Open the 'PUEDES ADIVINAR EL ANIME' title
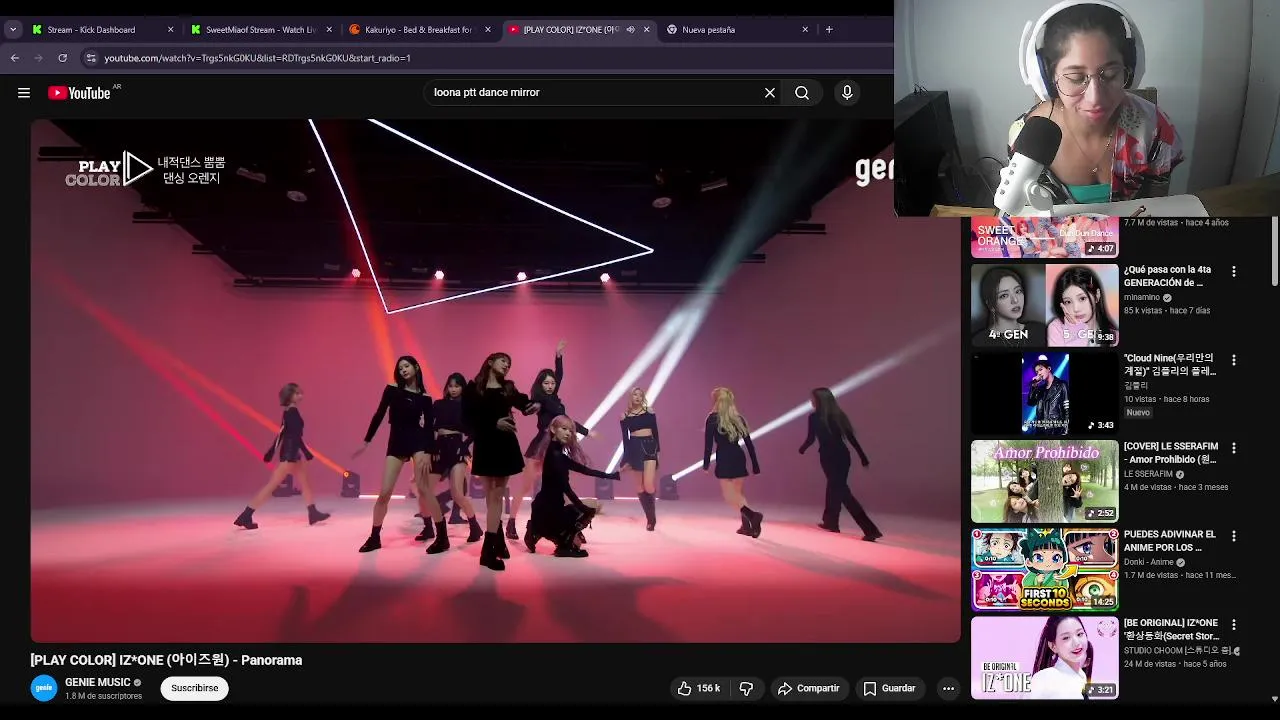This screenshot has height=720, width=1280. (x=1170, y=541)
